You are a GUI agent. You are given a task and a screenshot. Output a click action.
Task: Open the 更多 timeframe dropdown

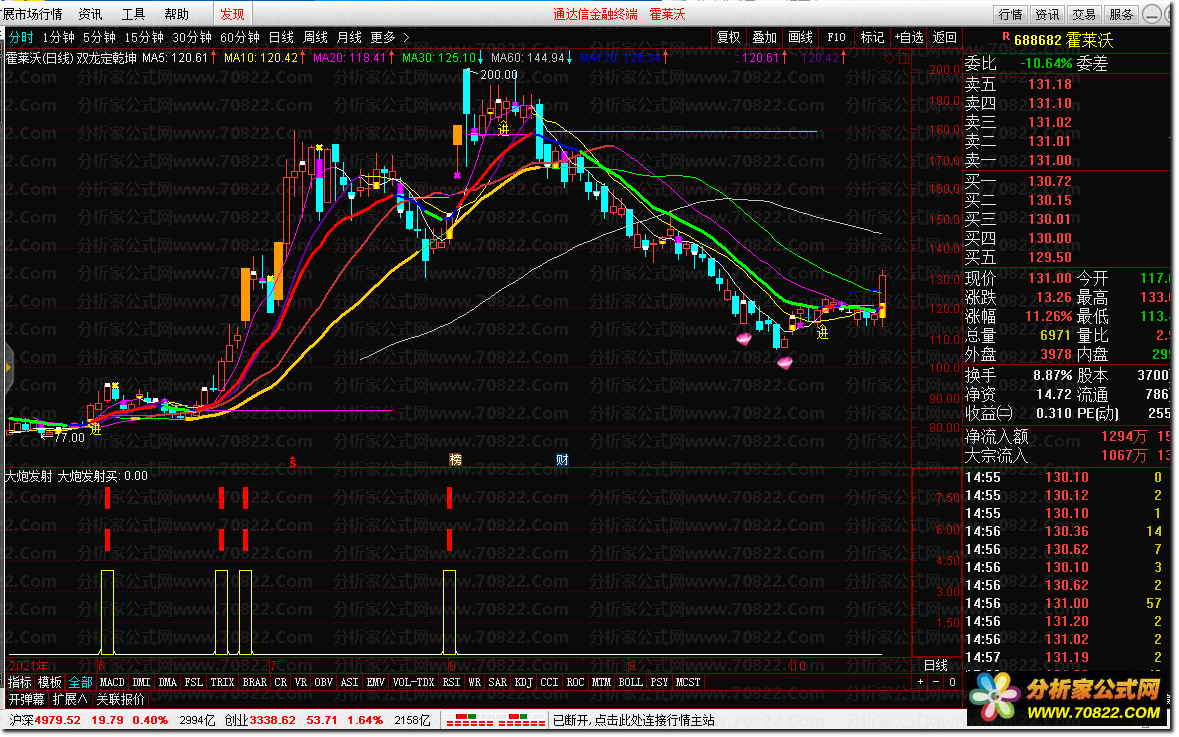pos(382,38)
